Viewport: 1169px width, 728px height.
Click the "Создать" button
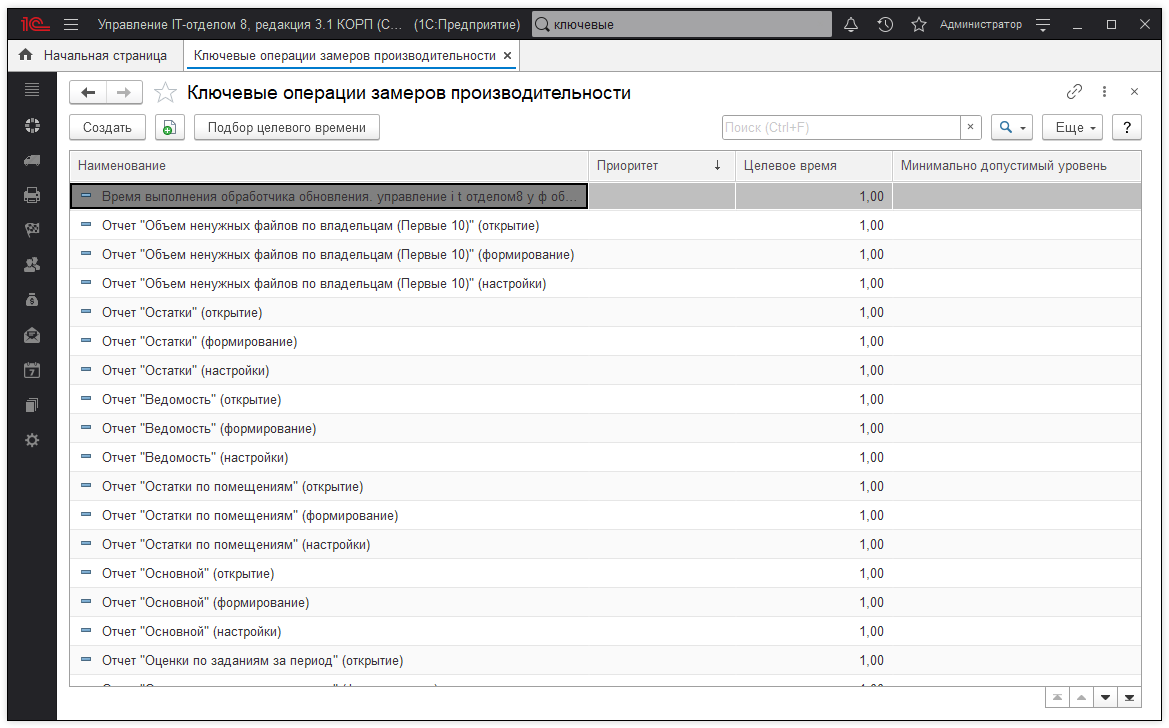click(x=107, y=128)
